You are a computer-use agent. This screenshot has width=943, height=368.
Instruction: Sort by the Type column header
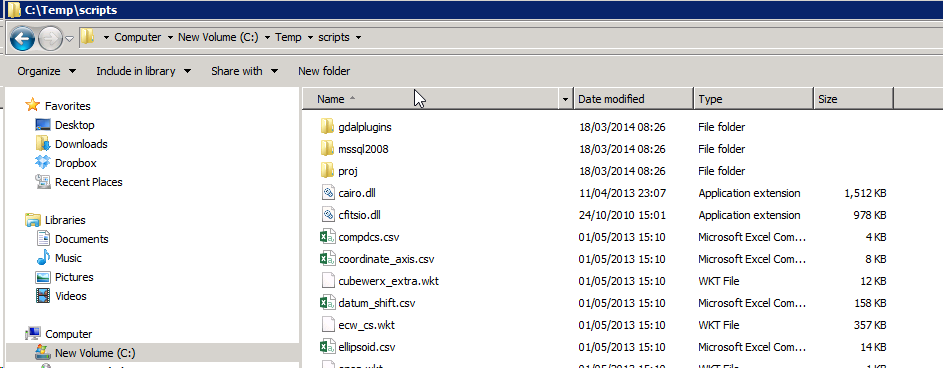coord(754,99)
